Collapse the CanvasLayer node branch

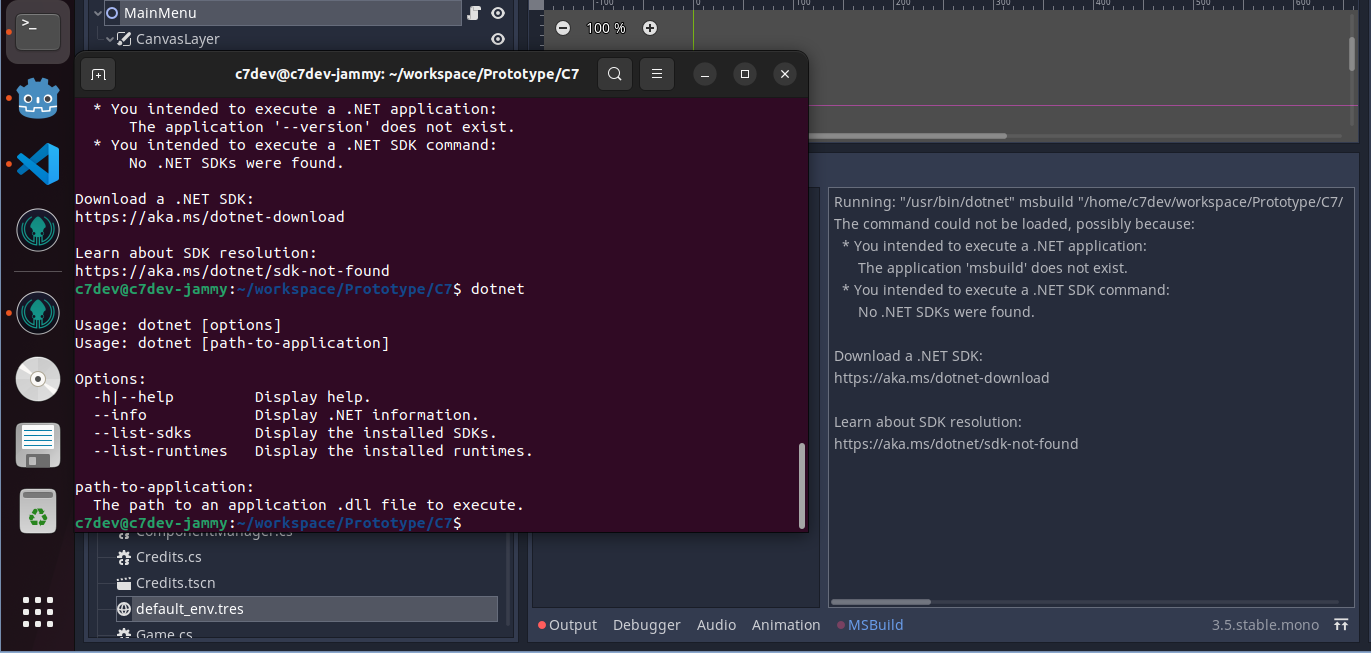(x=109, y=39)
